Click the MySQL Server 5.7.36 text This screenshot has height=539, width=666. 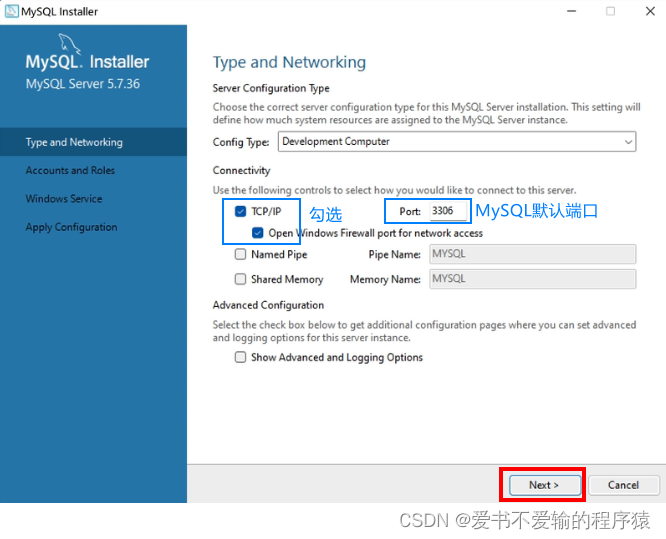[82, 84]
